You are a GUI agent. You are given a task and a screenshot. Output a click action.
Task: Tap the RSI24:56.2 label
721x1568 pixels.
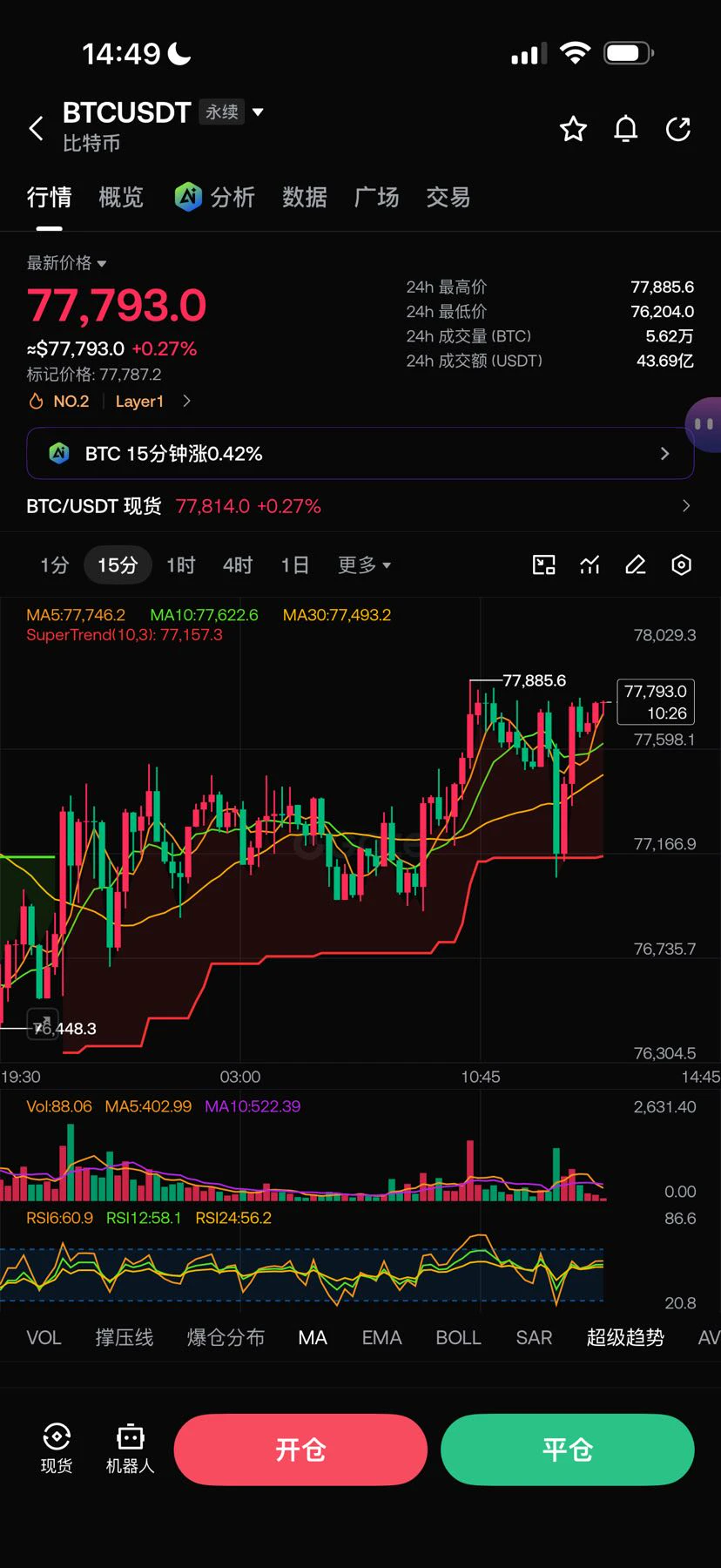click(233, 1218)
